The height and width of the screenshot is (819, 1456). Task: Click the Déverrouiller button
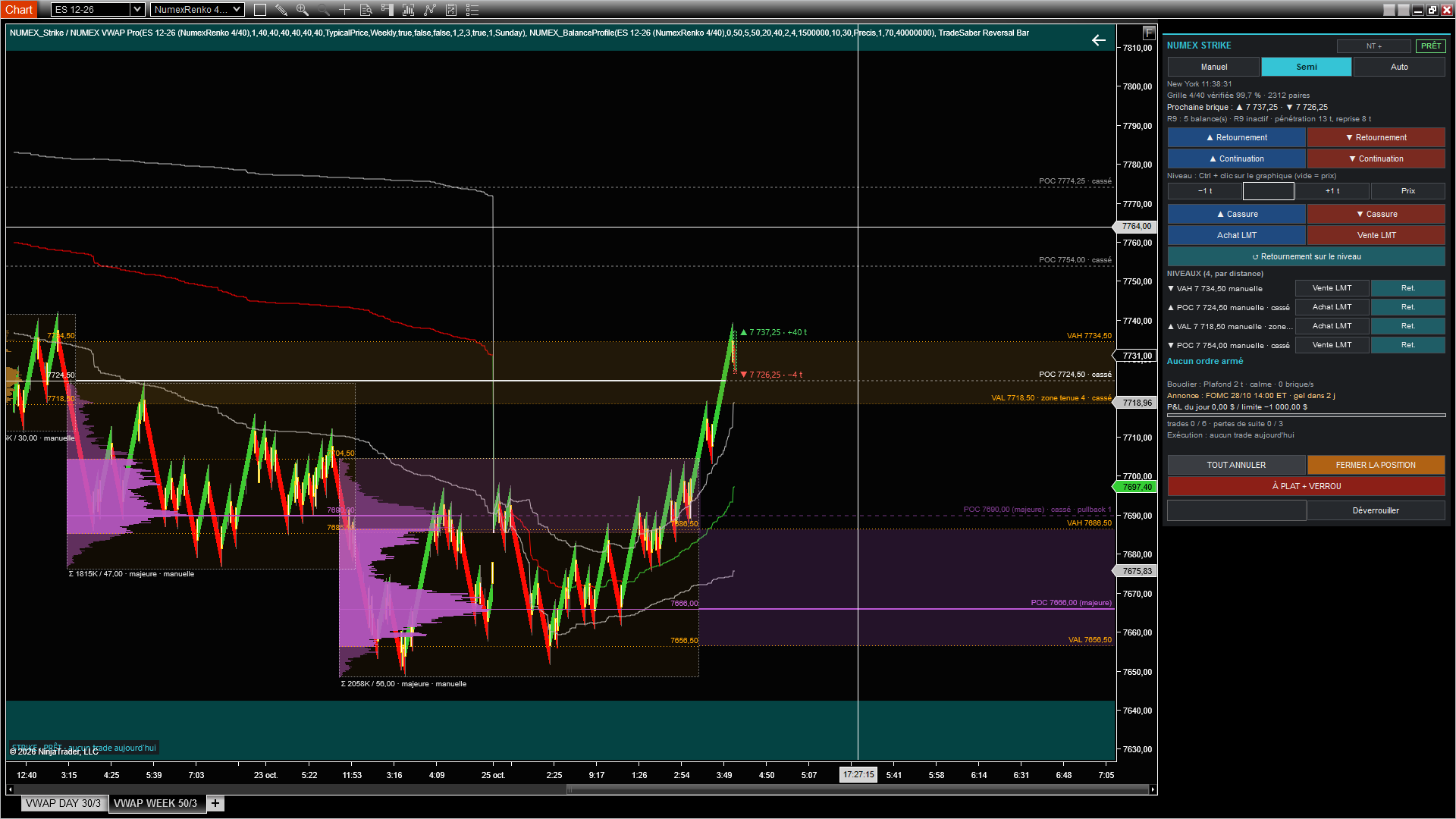pos(1376,510)
